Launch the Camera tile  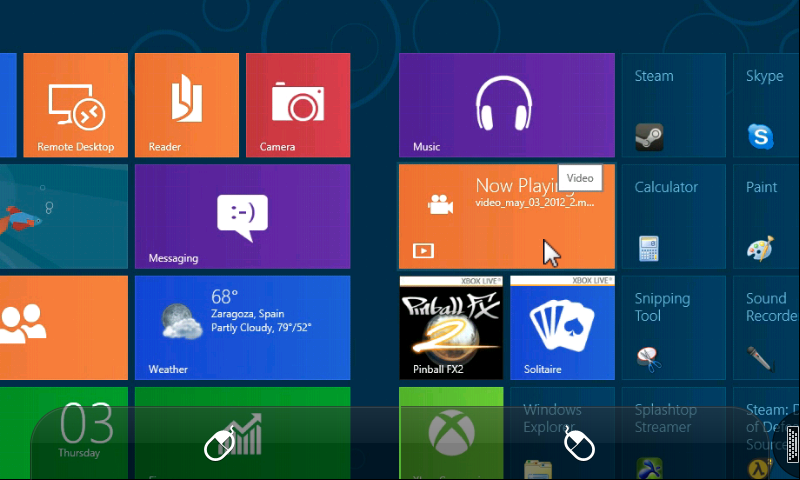pyautogui.click(x=298, y=105)
